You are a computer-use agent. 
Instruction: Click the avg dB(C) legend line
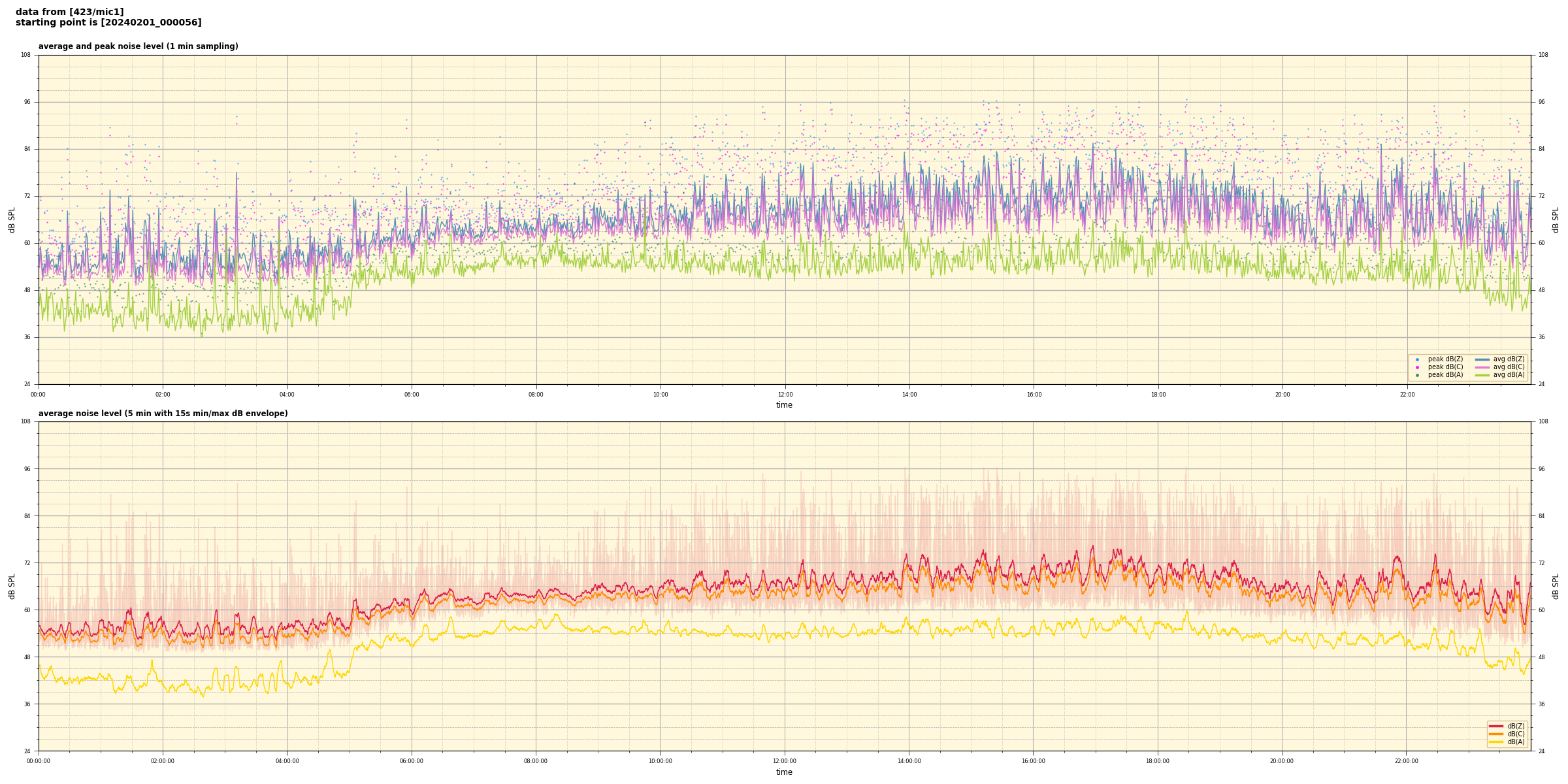coord(1482,367)
